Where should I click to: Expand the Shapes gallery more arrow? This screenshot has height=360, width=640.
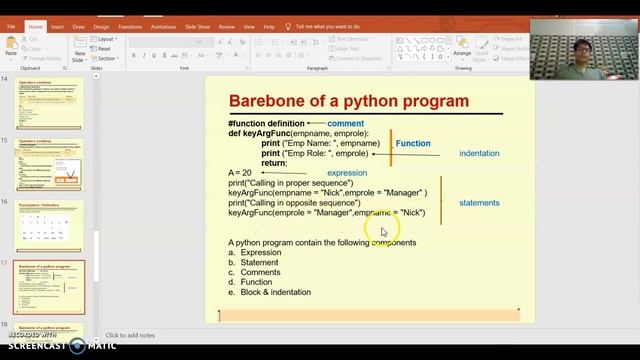coord(449,58)
